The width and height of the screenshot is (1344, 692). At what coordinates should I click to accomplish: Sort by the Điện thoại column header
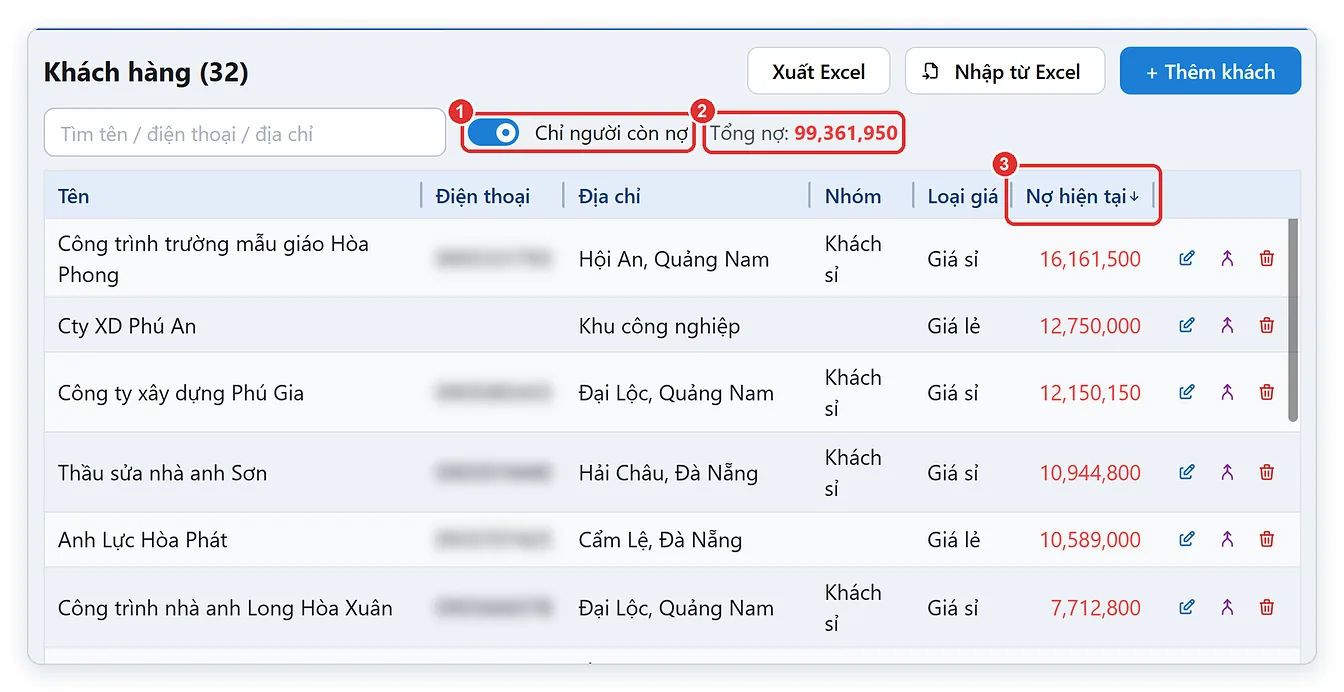point(483,196)
